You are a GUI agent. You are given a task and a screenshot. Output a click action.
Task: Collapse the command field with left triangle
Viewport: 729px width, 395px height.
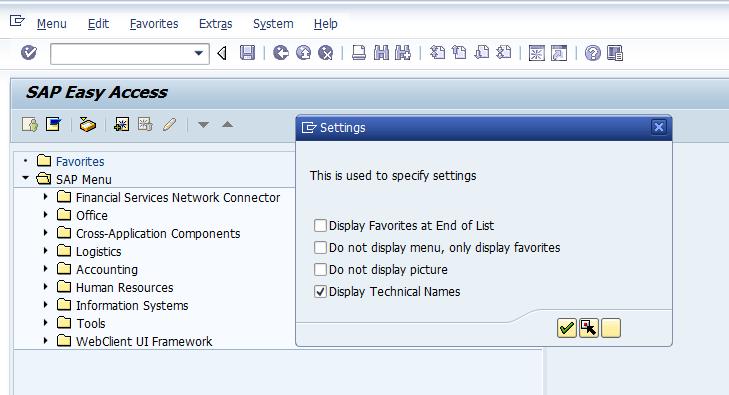[222, 53]
